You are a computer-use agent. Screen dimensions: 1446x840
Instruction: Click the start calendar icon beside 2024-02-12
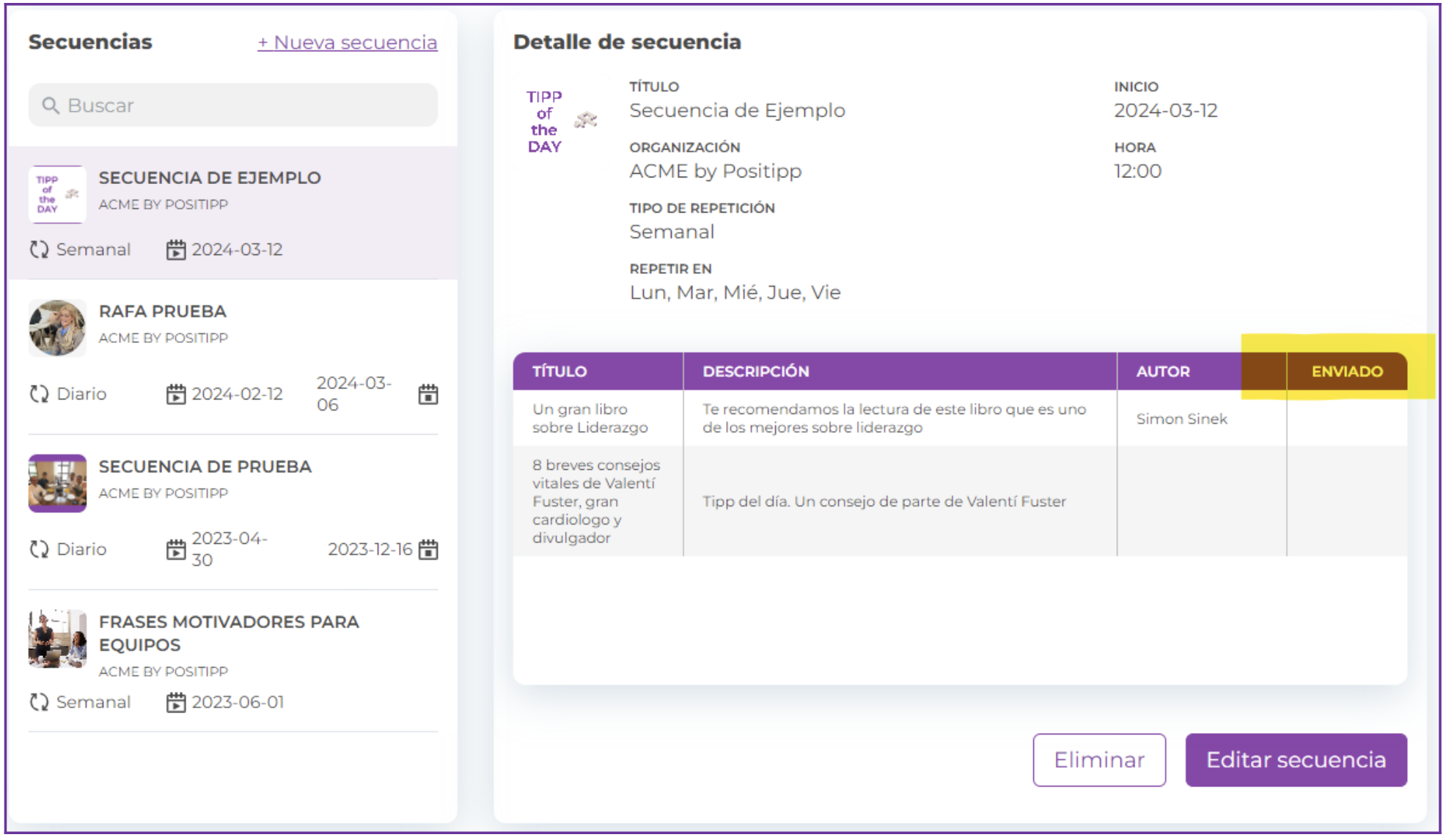click(x=176, y=394)
